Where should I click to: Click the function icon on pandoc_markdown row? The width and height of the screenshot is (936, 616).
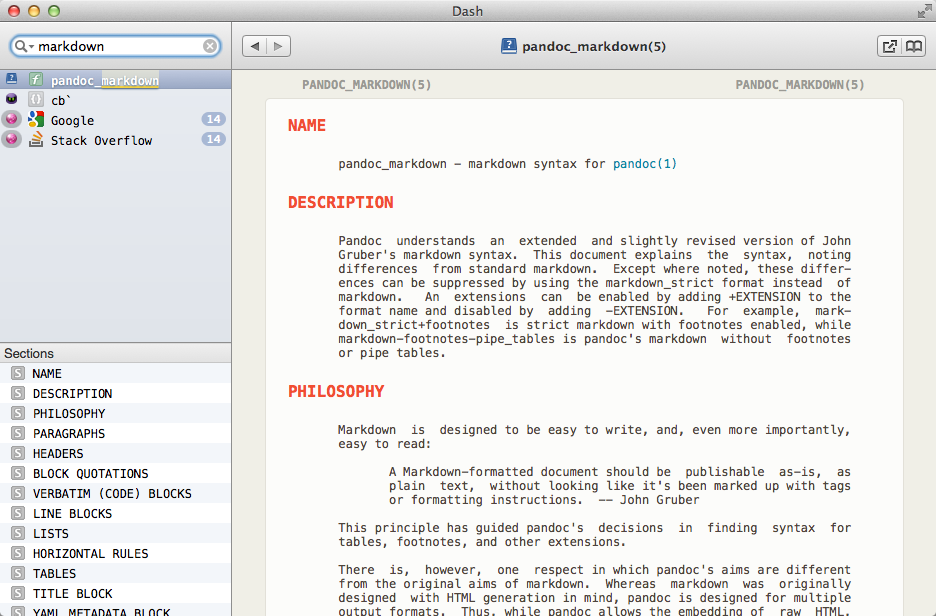click(36, 79)
